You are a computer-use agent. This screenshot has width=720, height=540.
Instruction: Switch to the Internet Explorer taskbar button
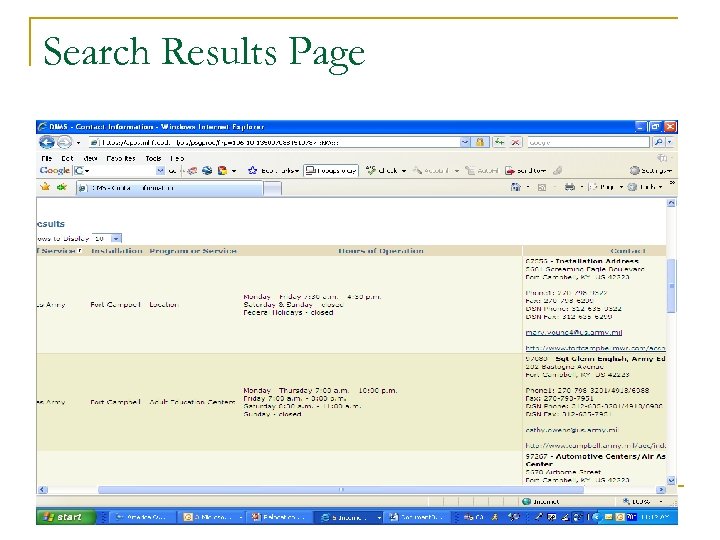(348, 518)
